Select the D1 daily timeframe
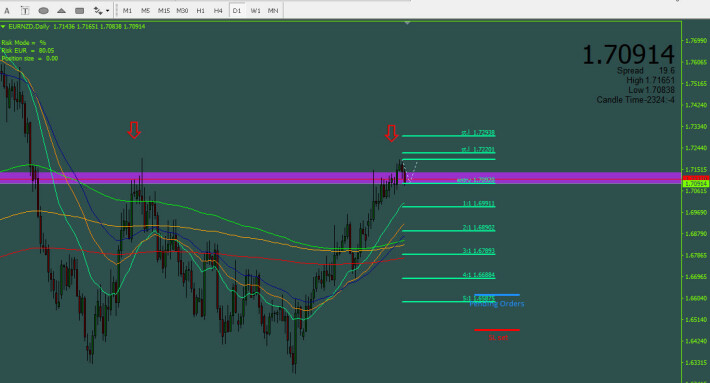 click(x=237, y=10)
